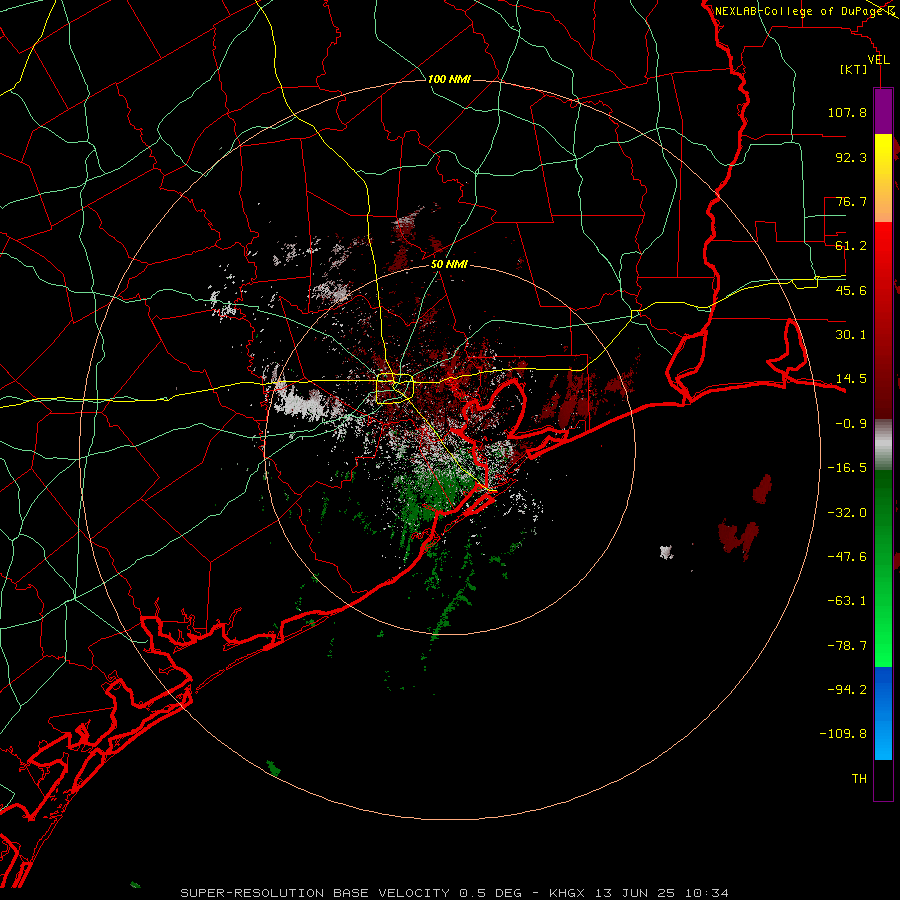This screenshot has height=900, width=900.
Task: Select the -32.0 legend value
Action: click(847, 513)
